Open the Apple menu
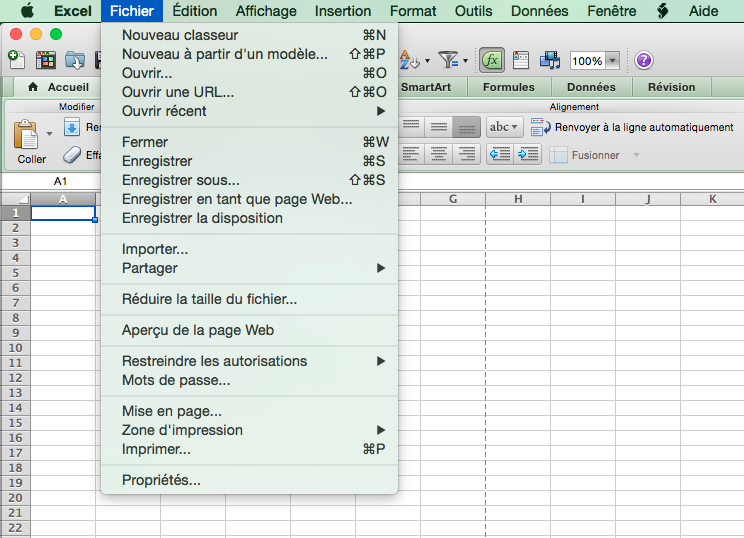 (x=28, y=10)
